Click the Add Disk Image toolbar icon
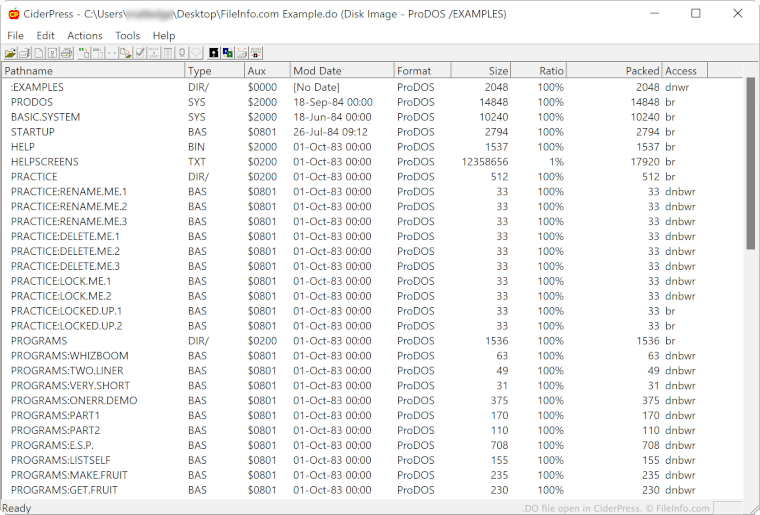 coord(98,53)
